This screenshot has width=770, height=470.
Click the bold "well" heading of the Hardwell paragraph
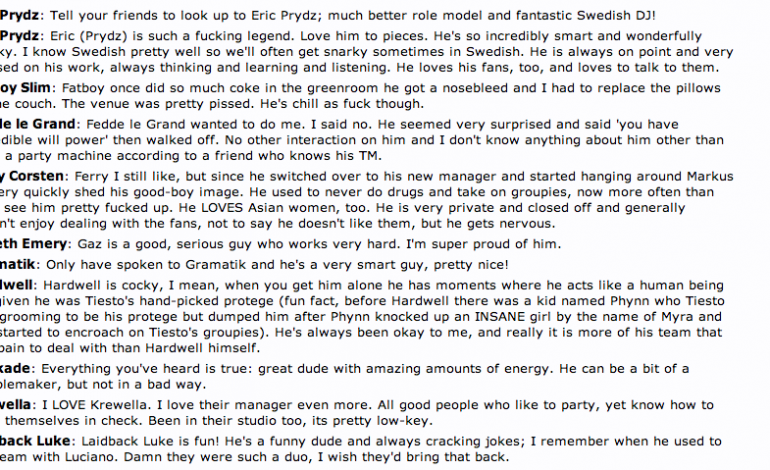click(x=18, y=283)
